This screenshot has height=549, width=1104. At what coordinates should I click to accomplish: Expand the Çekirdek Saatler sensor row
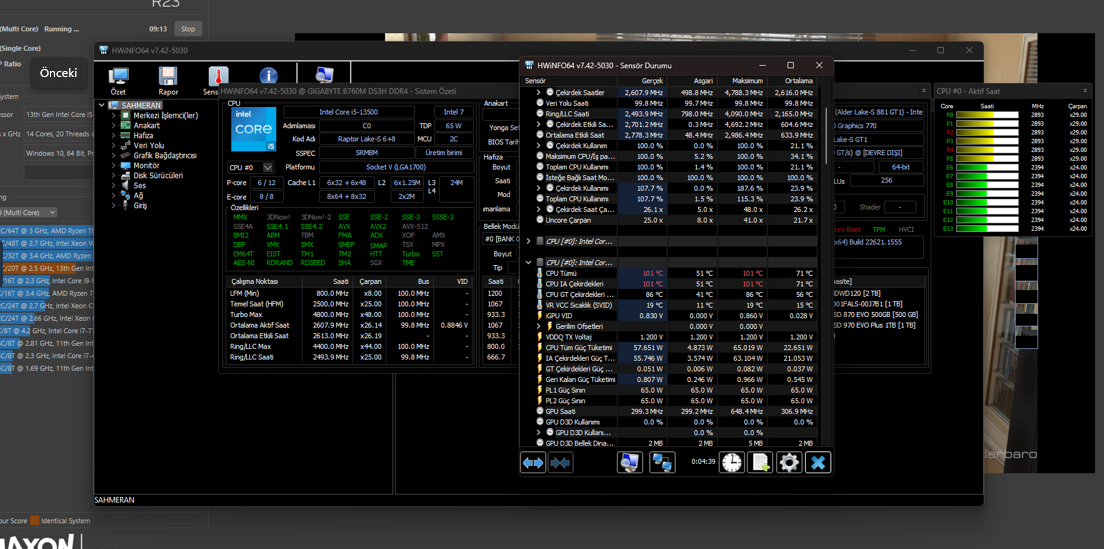(539, 92)
